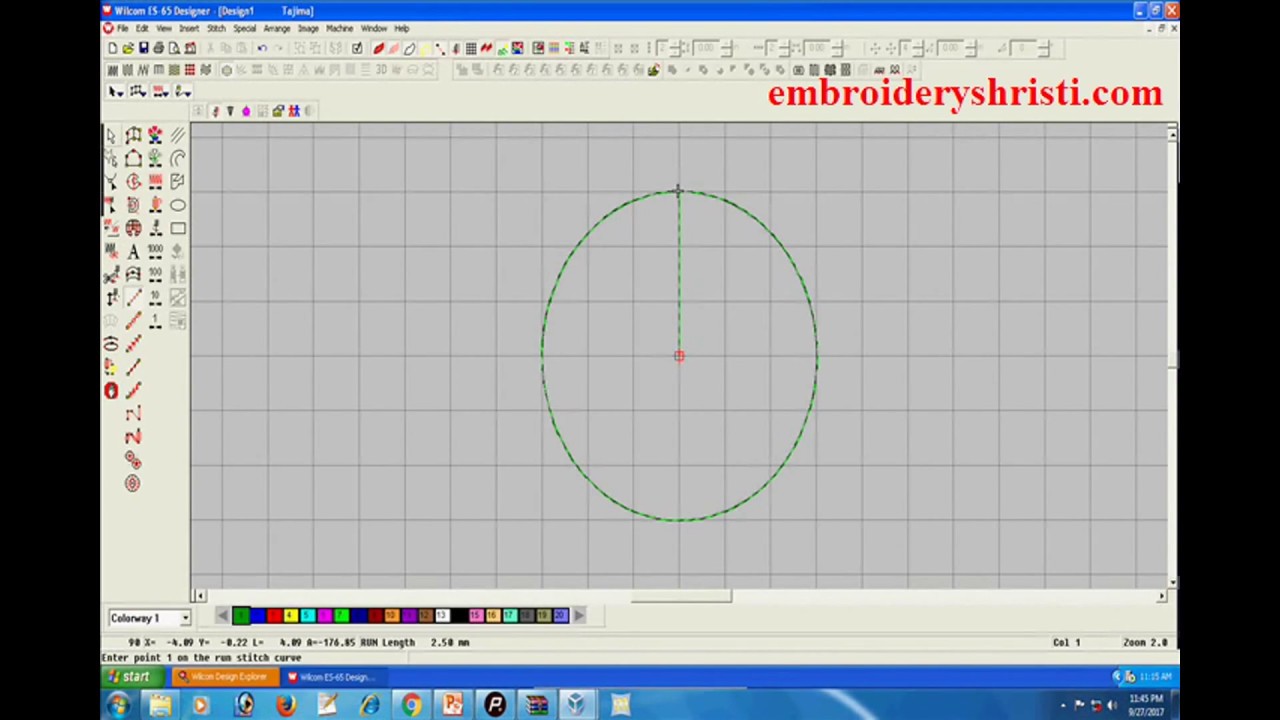The height and width of the screenshot is (720, 1280).
Task: Expand the select arrow tool flyout
Action: pos(116,91)
